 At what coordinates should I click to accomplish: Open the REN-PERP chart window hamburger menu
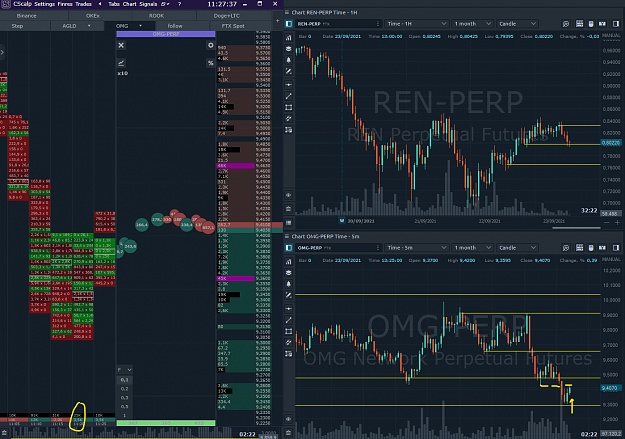tap(287, 12)
